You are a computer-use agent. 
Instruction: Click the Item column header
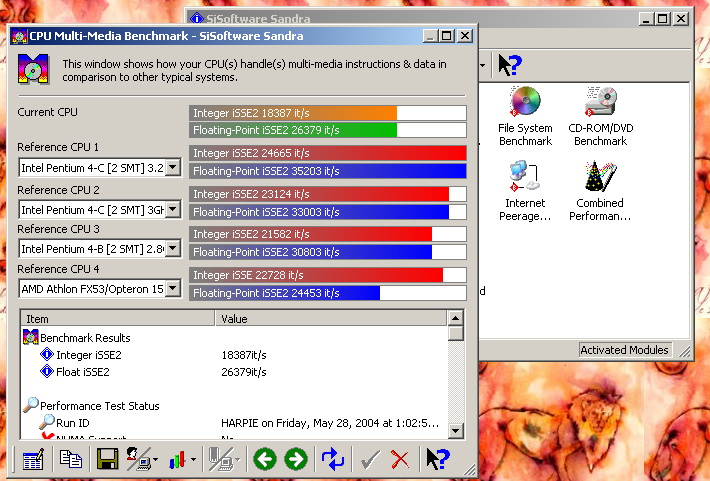pos(118,318)
